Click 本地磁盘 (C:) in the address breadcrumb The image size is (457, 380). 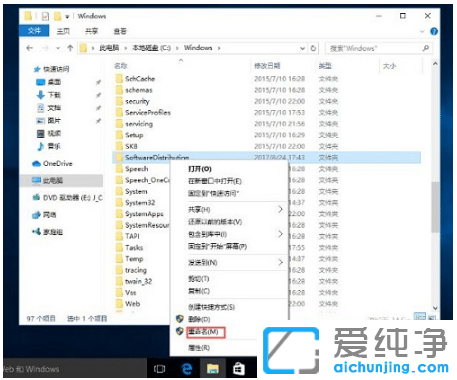[151, 48]
